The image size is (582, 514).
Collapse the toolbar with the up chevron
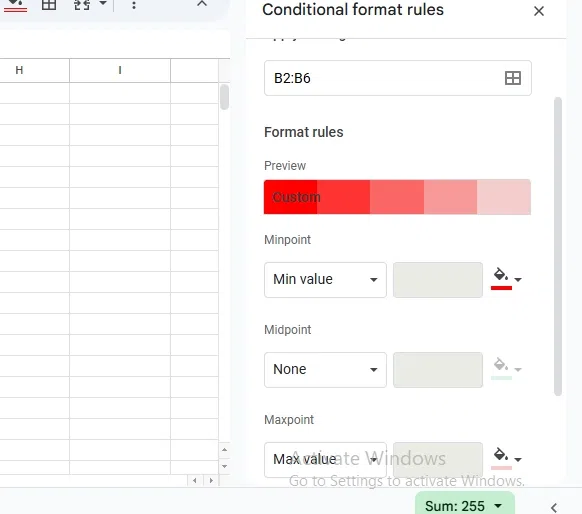pyautogui.click(x=202, y=4)
